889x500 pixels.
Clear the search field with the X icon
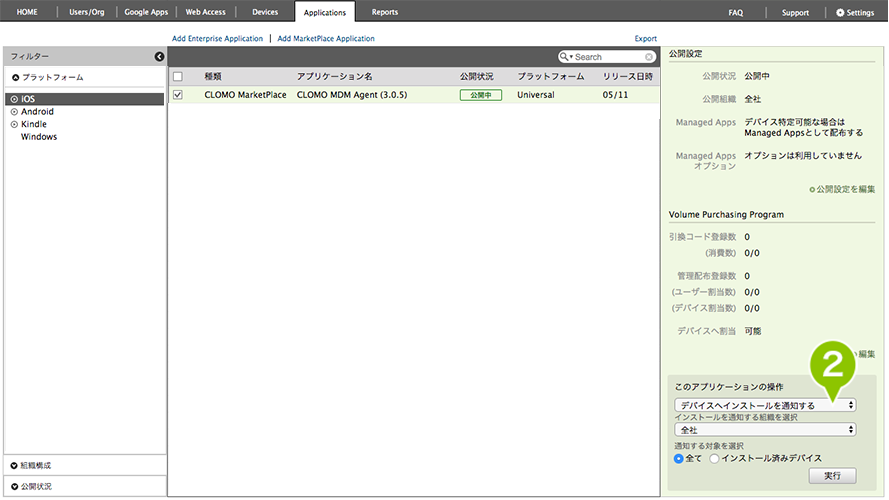point(649,58)
